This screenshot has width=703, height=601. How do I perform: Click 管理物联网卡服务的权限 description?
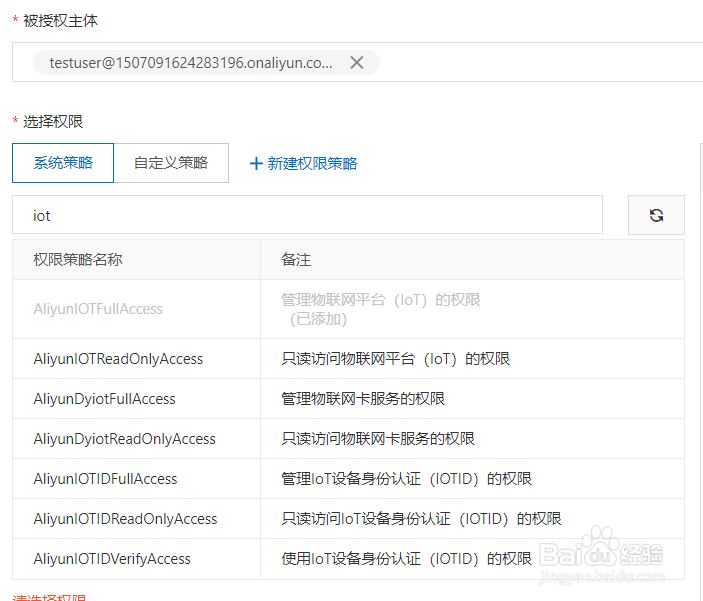(x=363, y=399)
